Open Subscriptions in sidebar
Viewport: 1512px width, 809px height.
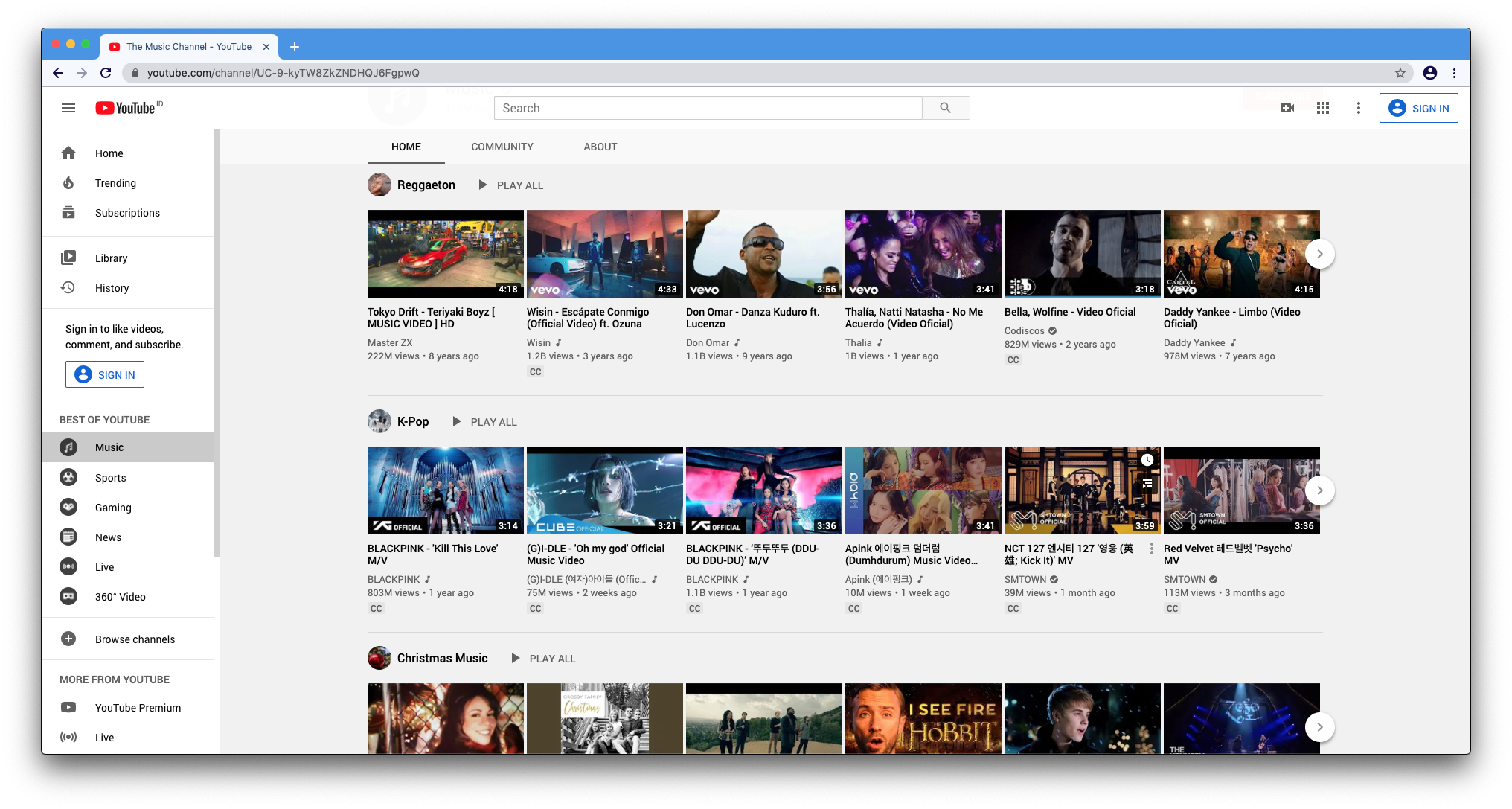[x=128, y=213]
